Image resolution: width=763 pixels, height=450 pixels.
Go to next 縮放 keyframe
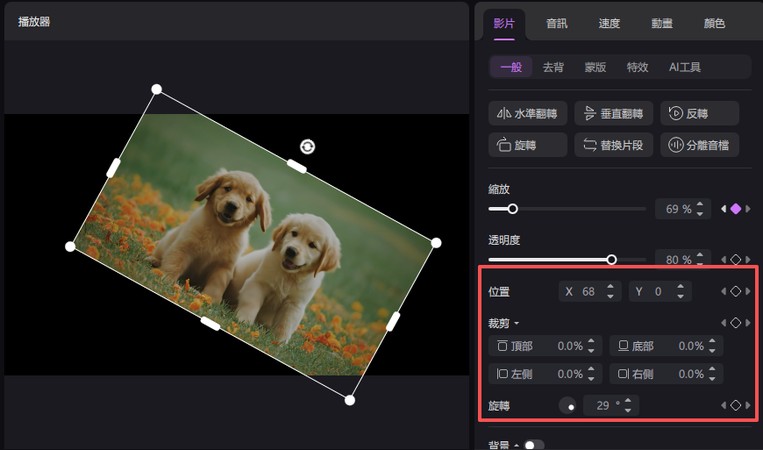coord(748,209)
